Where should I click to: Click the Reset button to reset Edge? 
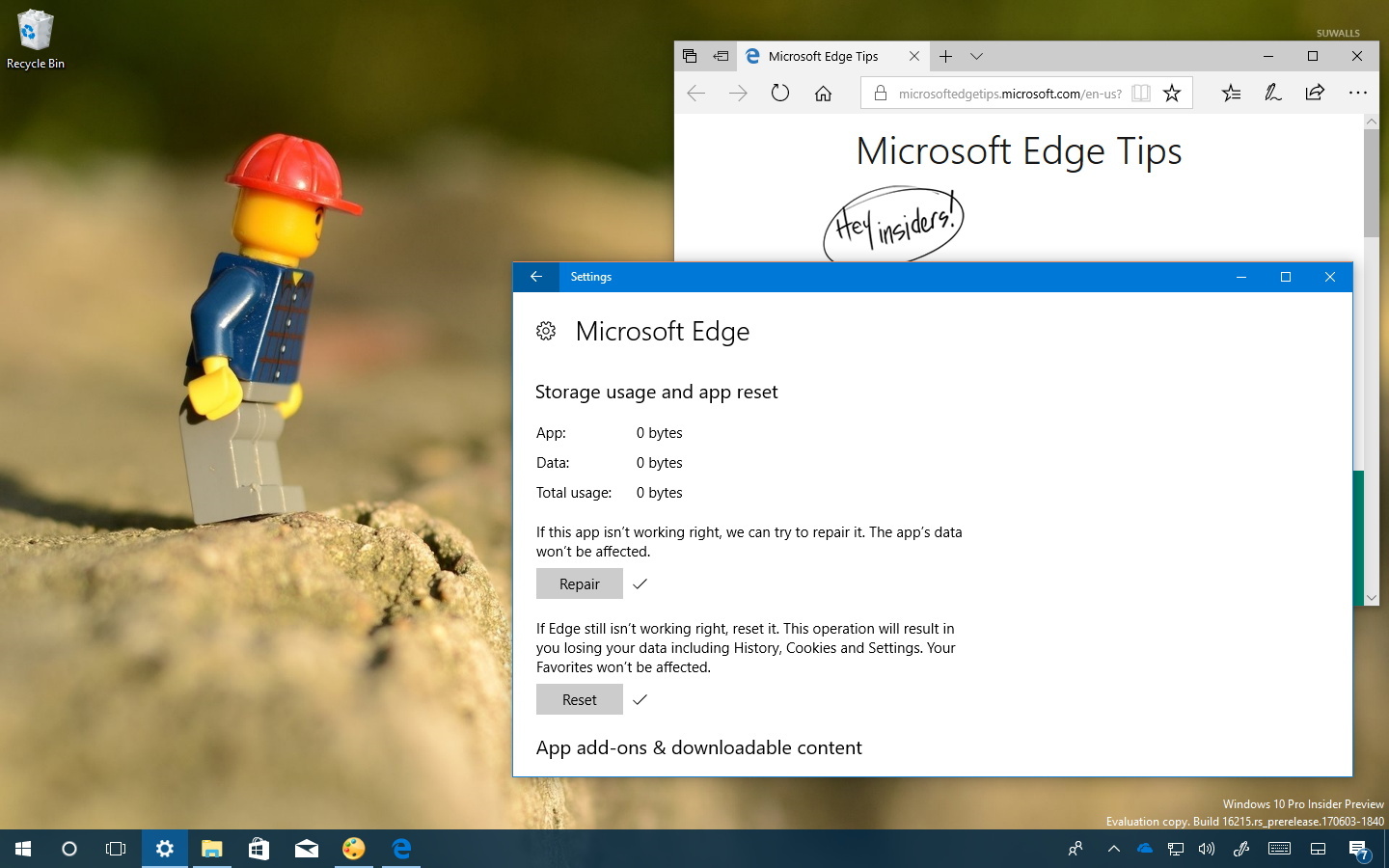[579, 699]
